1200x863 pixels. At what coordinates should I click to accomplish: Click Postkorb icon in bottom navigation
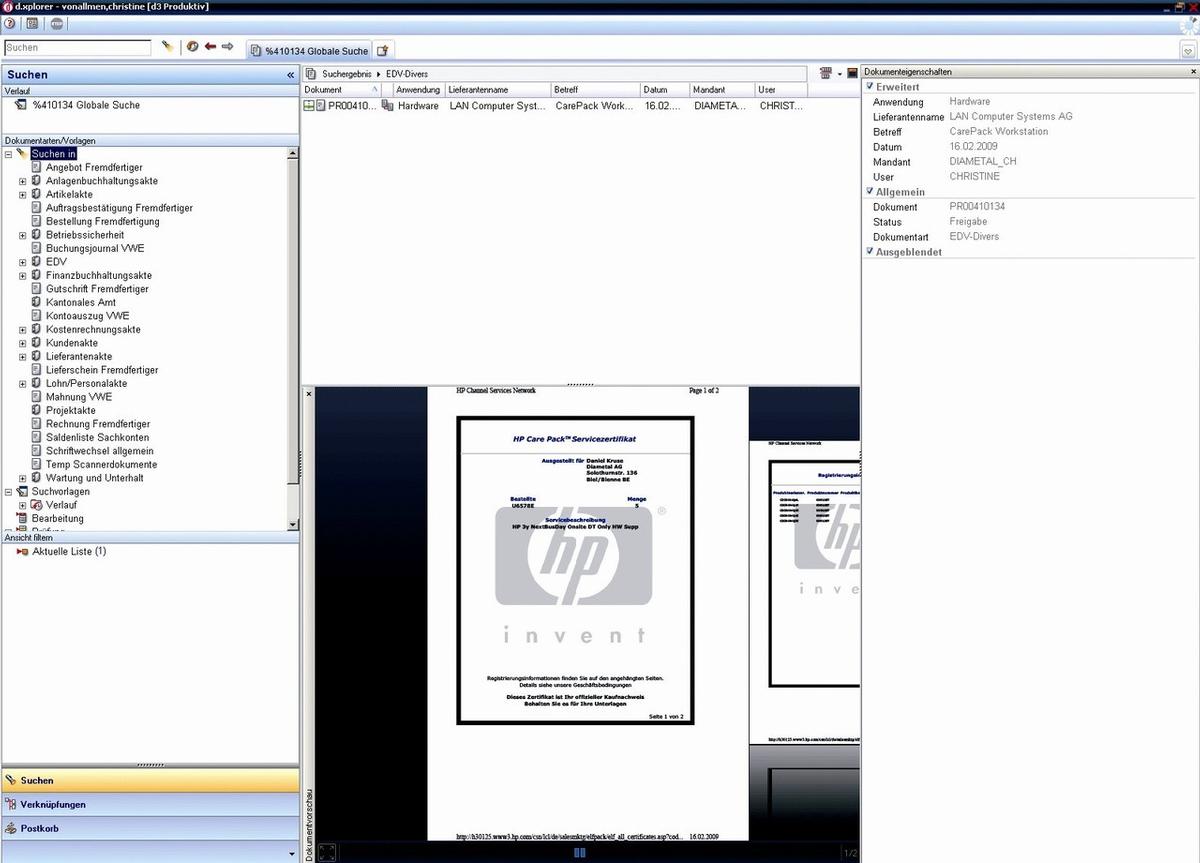12,828
